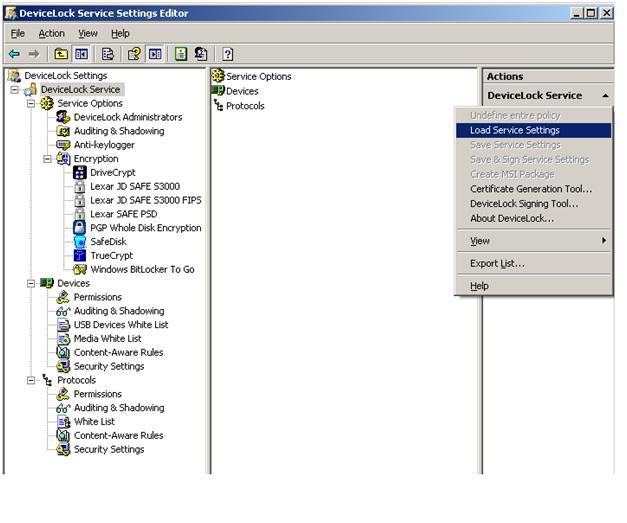Click the Back arrow toolbar icon
Image resolution: width=627 pixels, height=523 pixels.
tap(14, 54)
